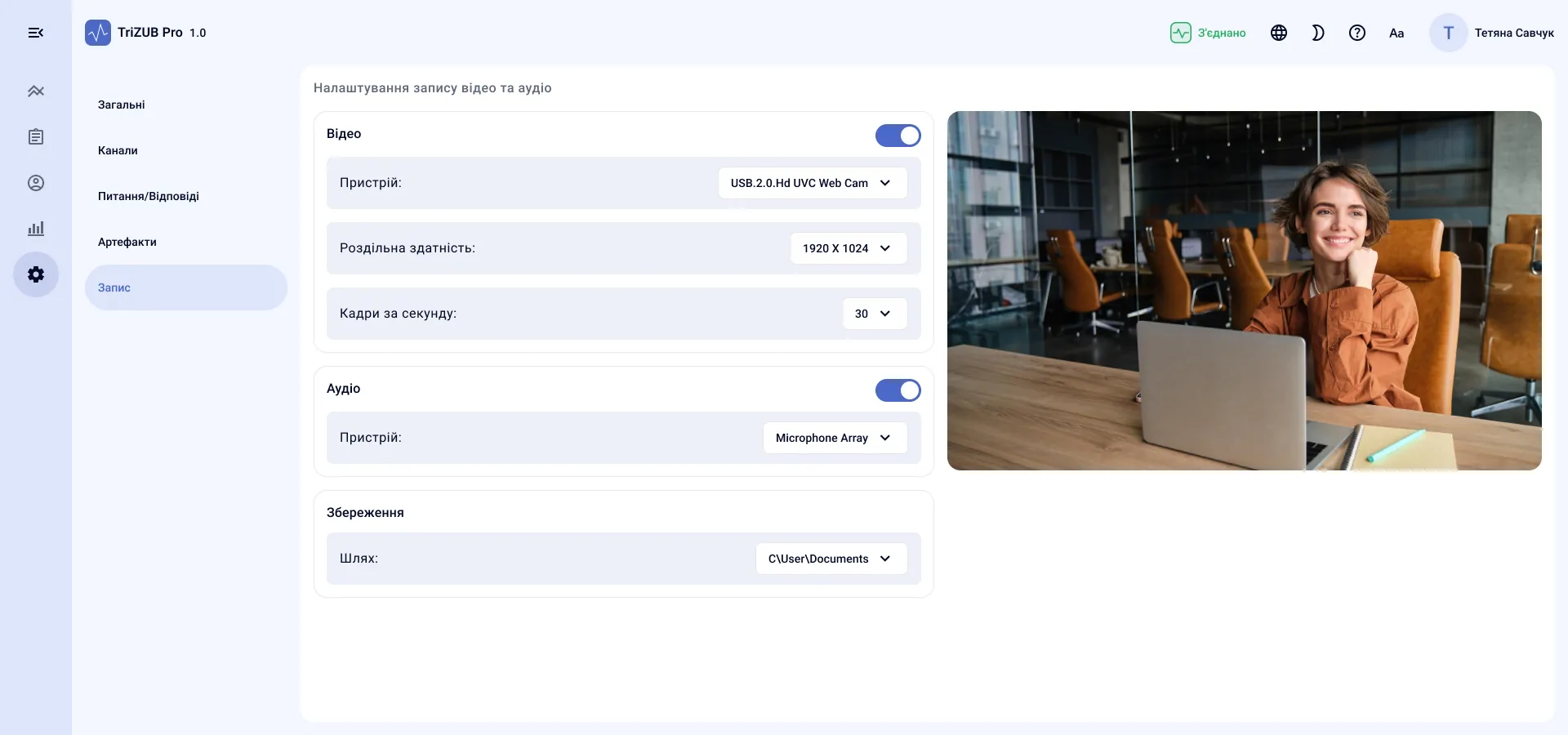
Task: Disable the Аудіо recording toggle
Action: 898,390
